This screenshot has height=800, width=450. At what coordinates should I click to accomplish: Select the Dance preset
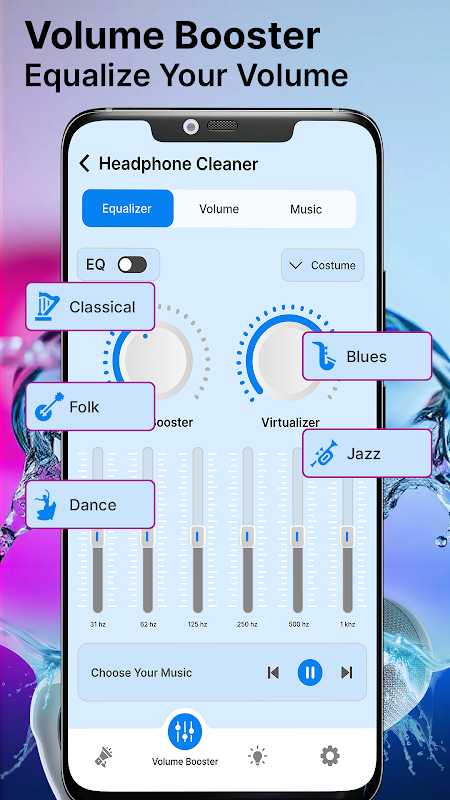90,505
